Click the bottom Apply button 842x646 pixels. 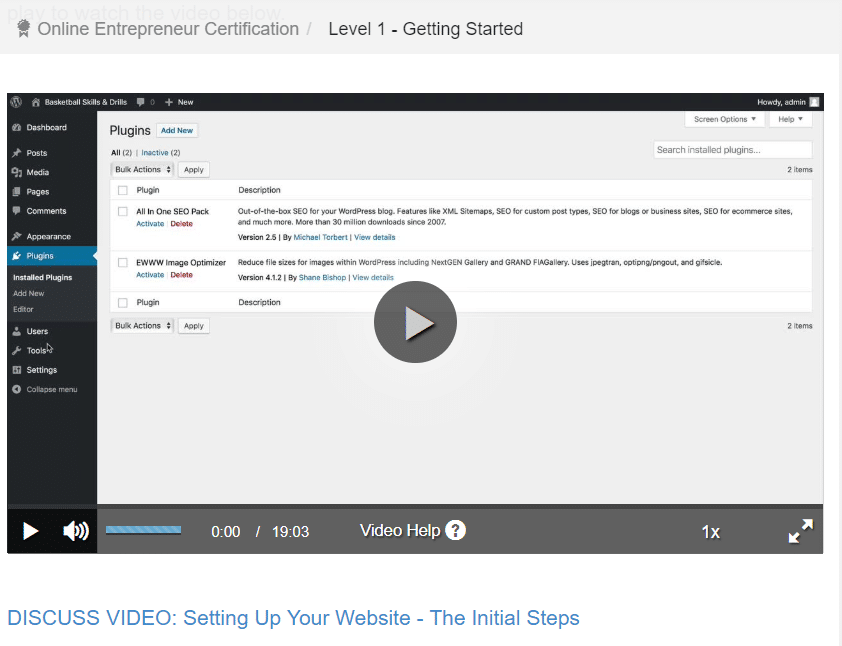pyautogui.click(x=194, y=326)
